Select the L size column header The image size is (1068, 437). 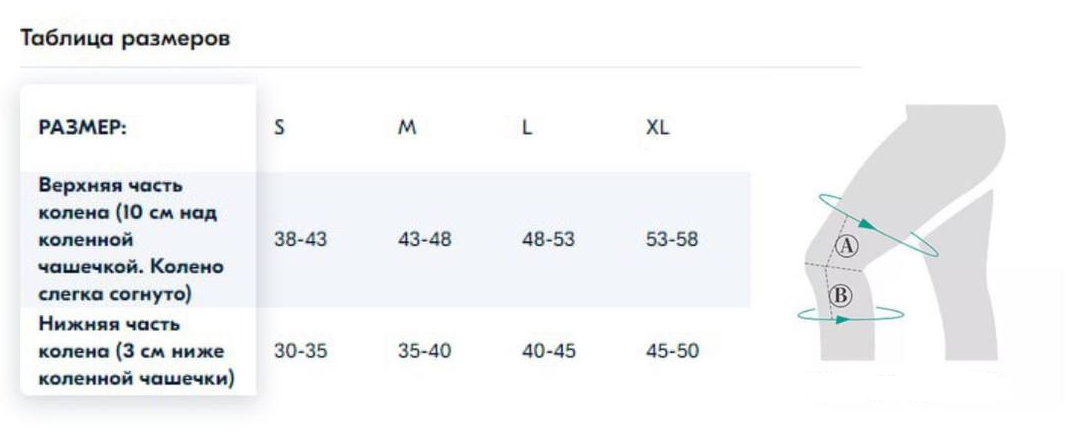pos(527,127)
